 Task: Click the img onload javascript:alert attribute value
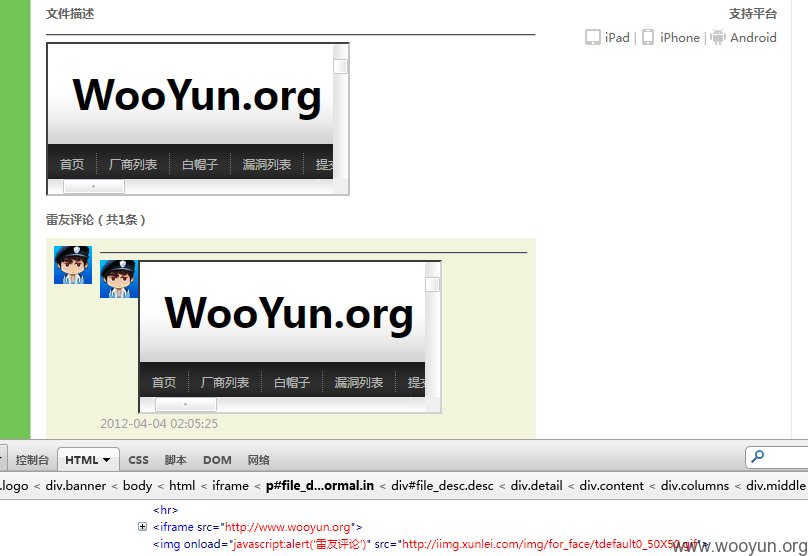point(299,544)
